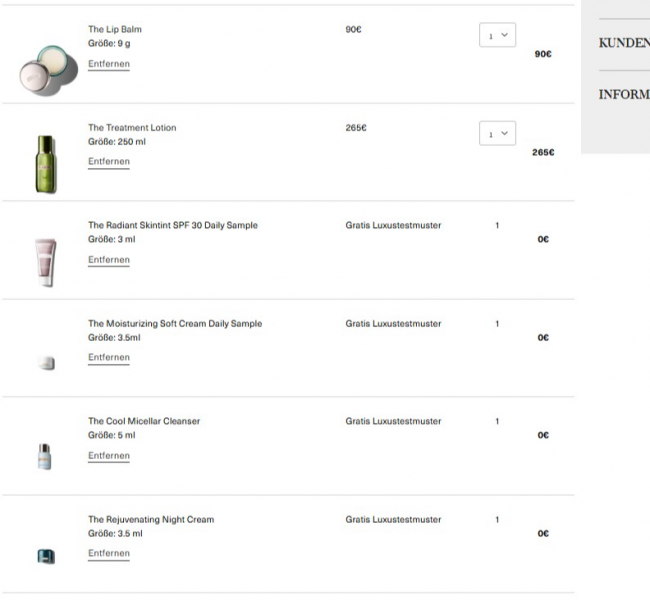Remove The Moisturizing Soft Cream sample
650x600 pixels.
pyautogui.click(x=108, y=358)
